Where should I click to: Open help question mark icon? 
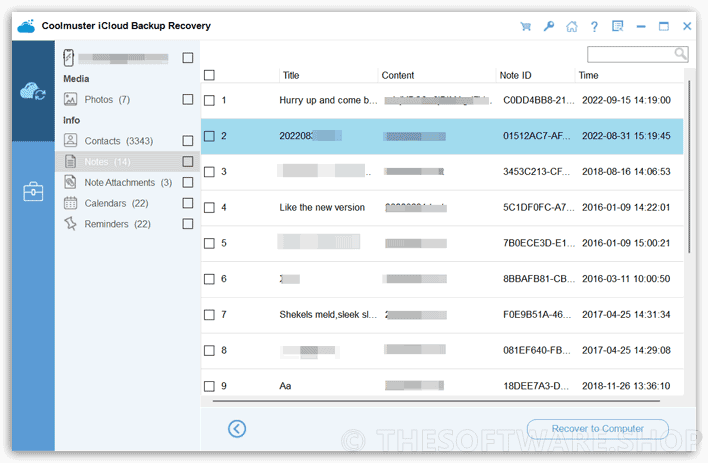coord(594,27)
